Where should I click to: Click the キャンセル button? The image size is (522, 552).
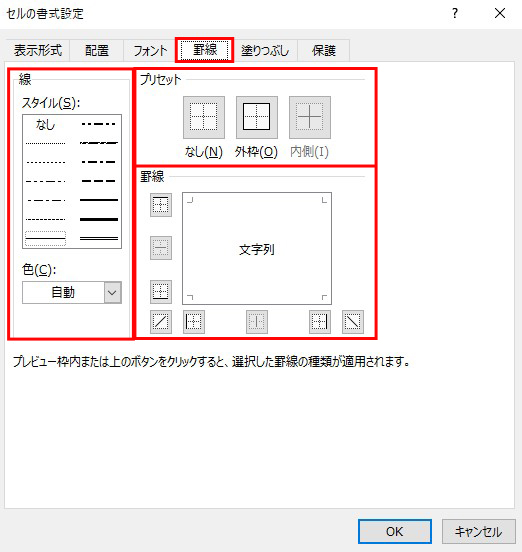pos(478,531)
